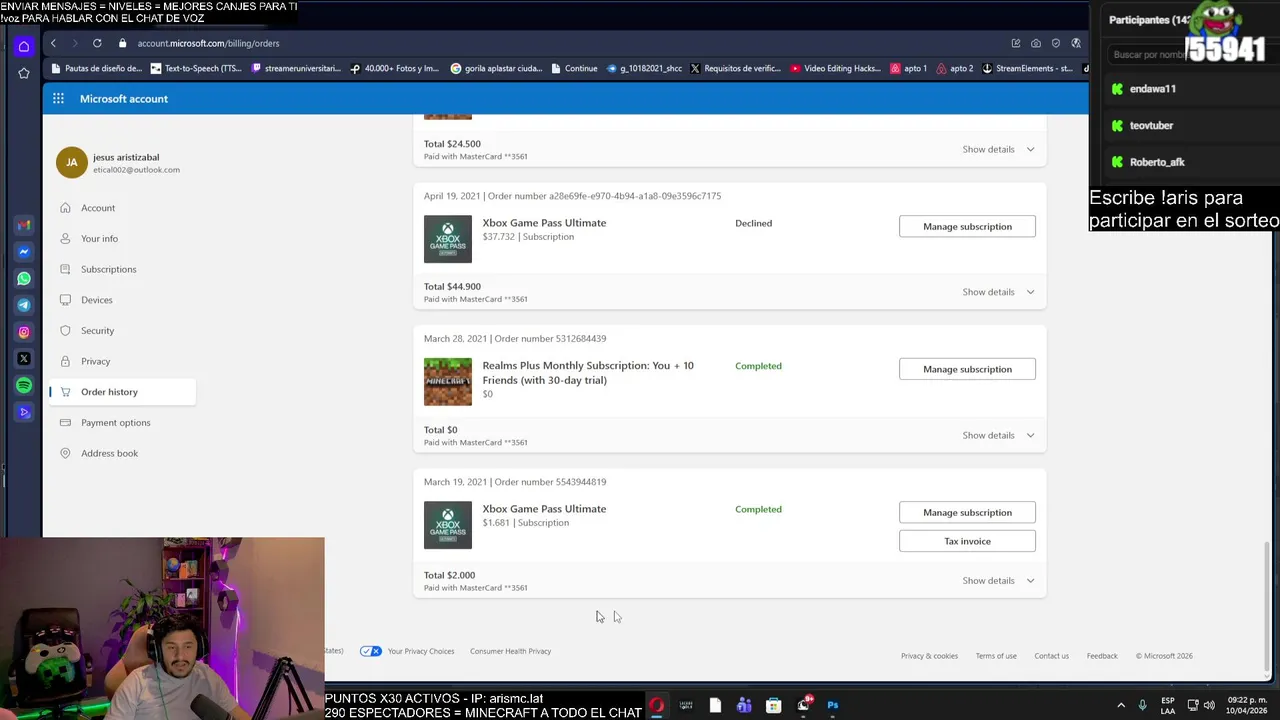Image resolution: width=1280 pixels, height=720 pixels.
Task: Click the shield icon in address bar
Action: (x=1056, y=43)
